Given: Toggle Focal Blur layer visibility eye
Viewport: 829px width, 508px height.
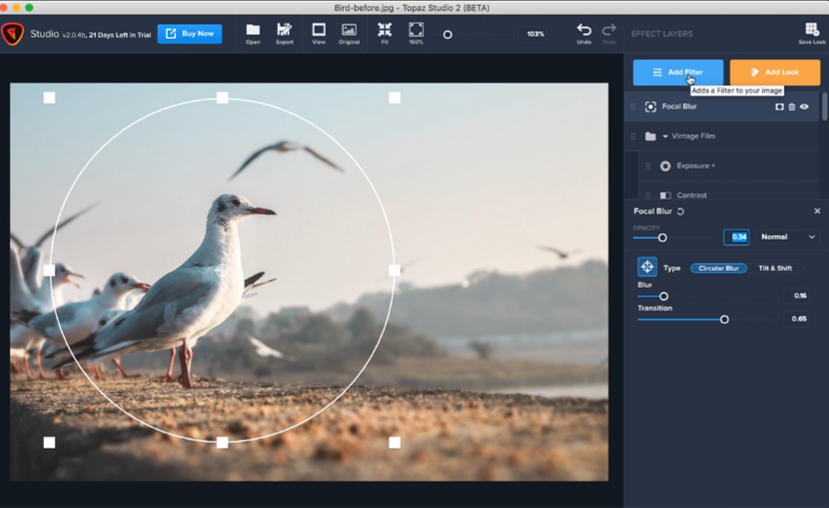Looking at the screenshot, I should pos(804,107).
